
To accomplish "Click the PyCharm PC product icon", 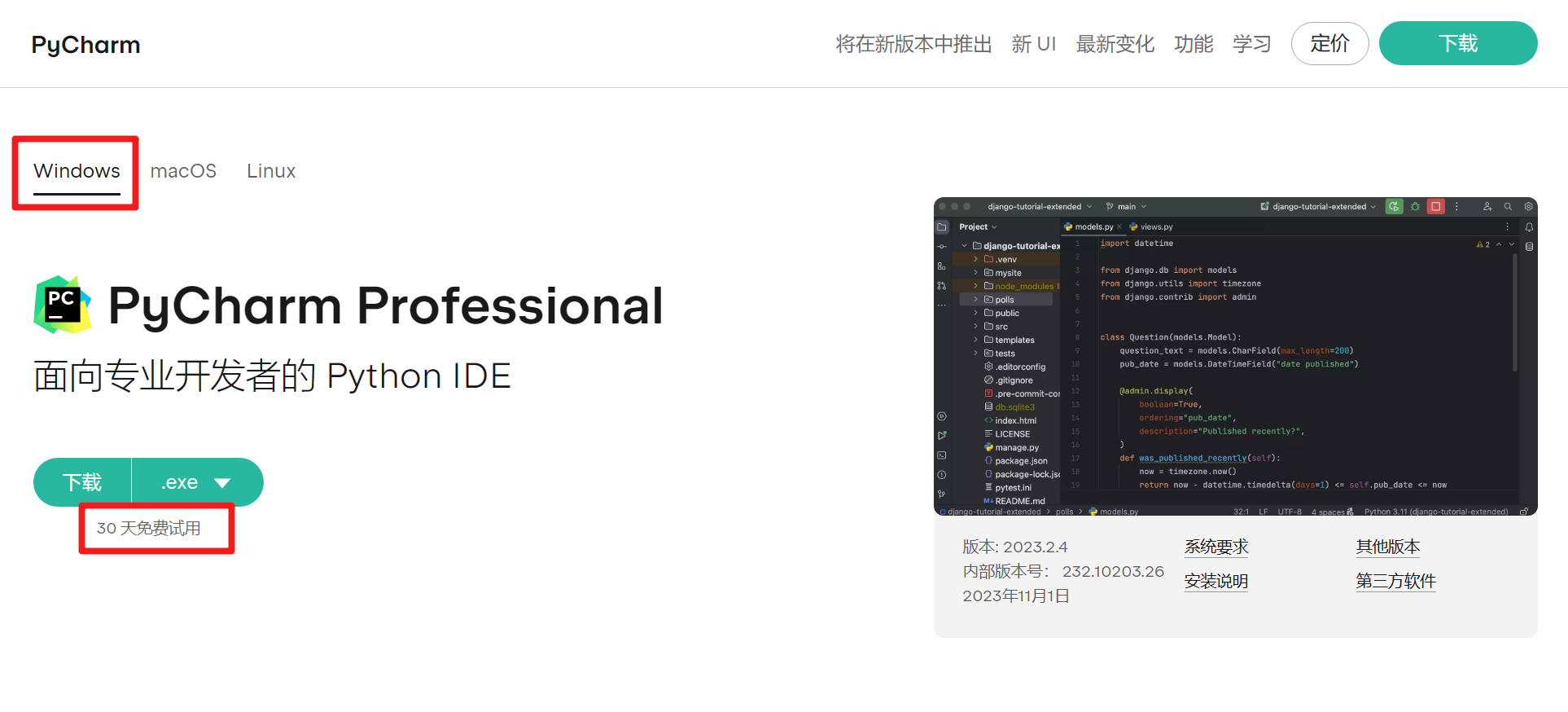I will pyautogui.click(x=63, y=305).
